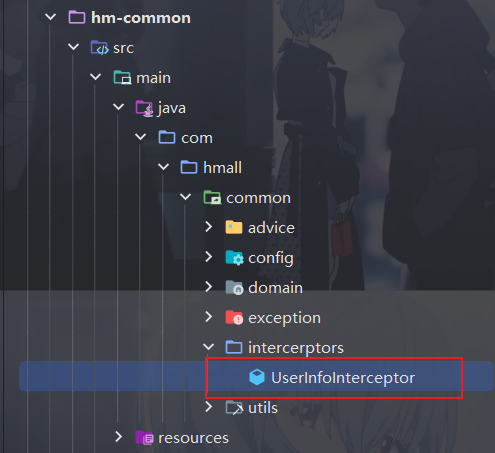Click the src source folder icon

tap(99, 47)
